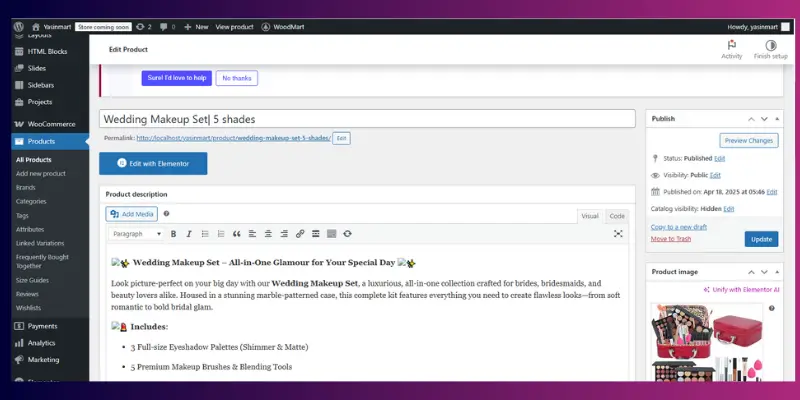The width and height of the screenshot is (800, 400).
Task: Open the Paragraph format dropdown
Action: click(x=136, y=234)
